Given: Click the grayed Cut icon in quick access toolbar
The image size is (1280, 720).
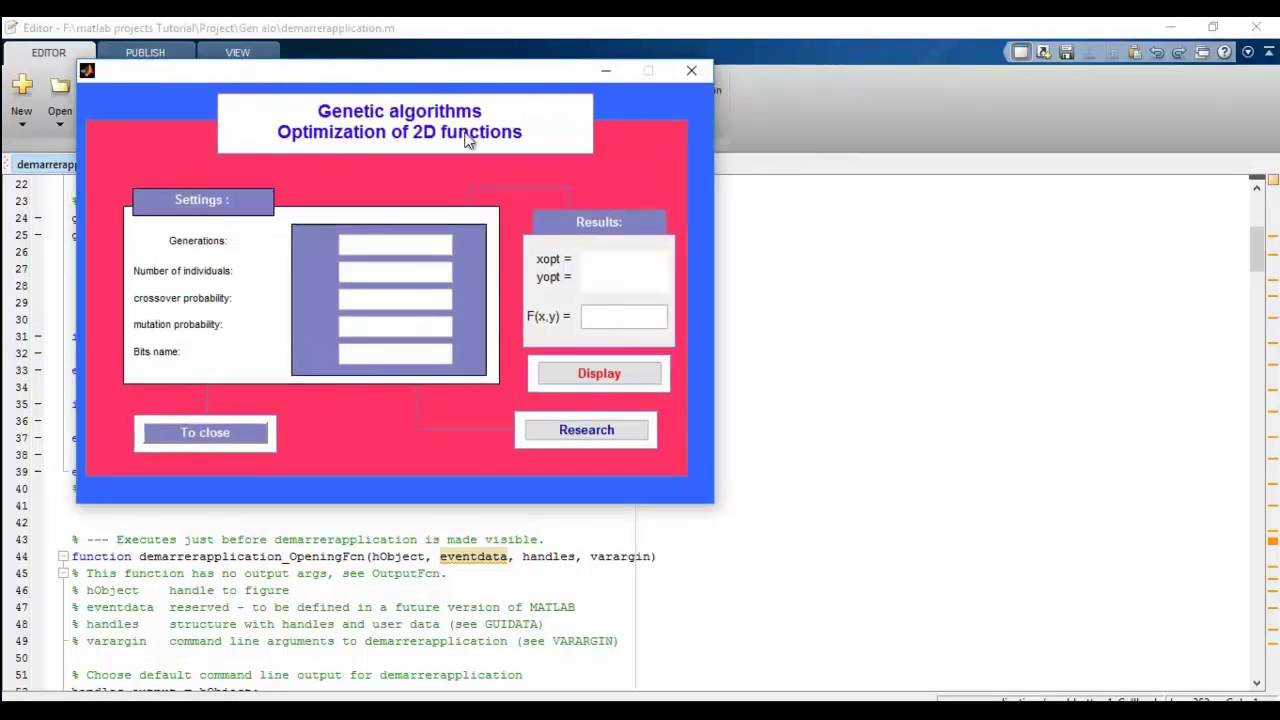Looking at the screenshot, I should coord(1090,52).
